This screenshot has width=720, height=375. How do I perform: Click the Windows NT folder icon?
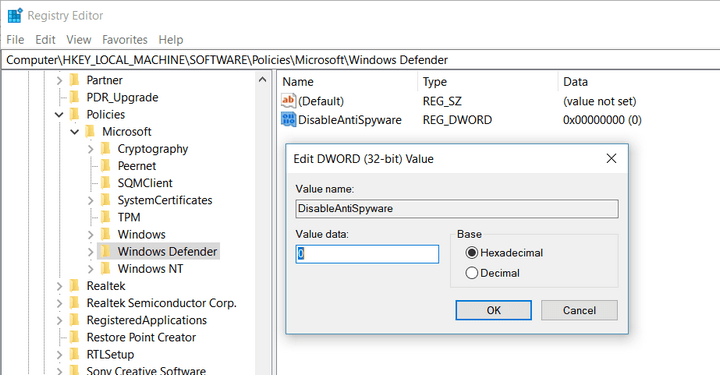click(x=106, y=269)
